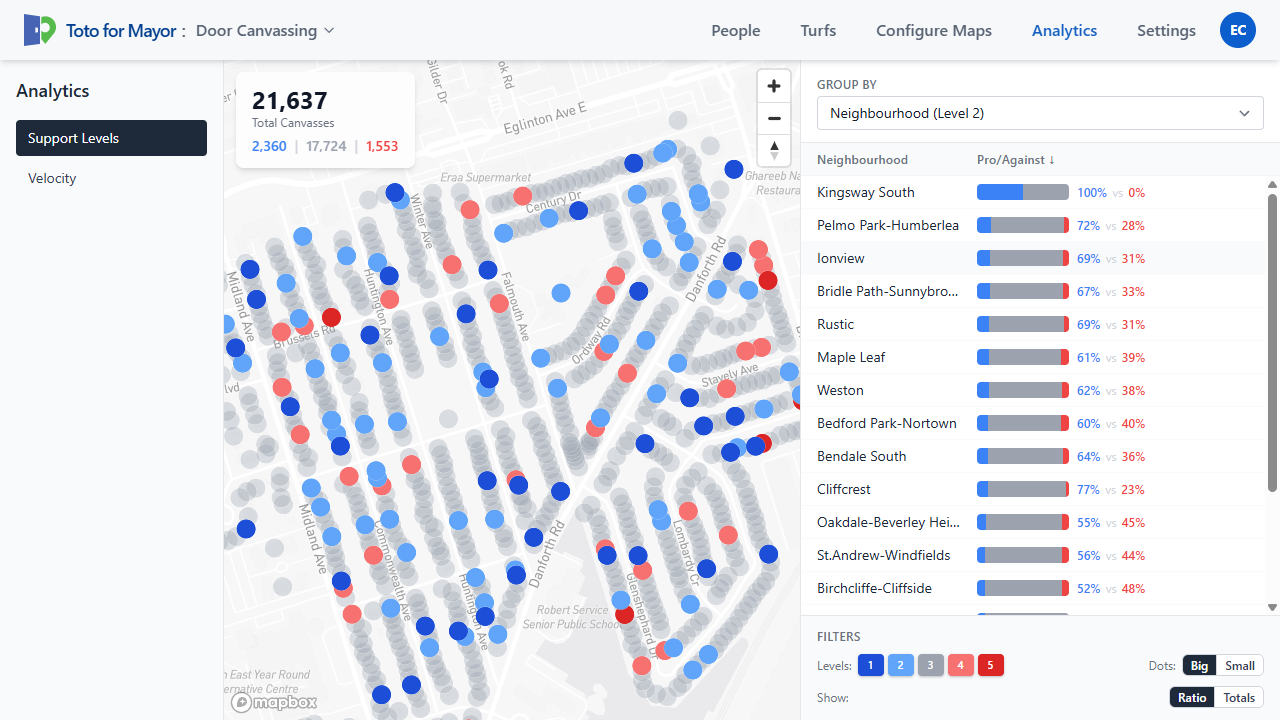Set dots size to Small

[1240, 665]
